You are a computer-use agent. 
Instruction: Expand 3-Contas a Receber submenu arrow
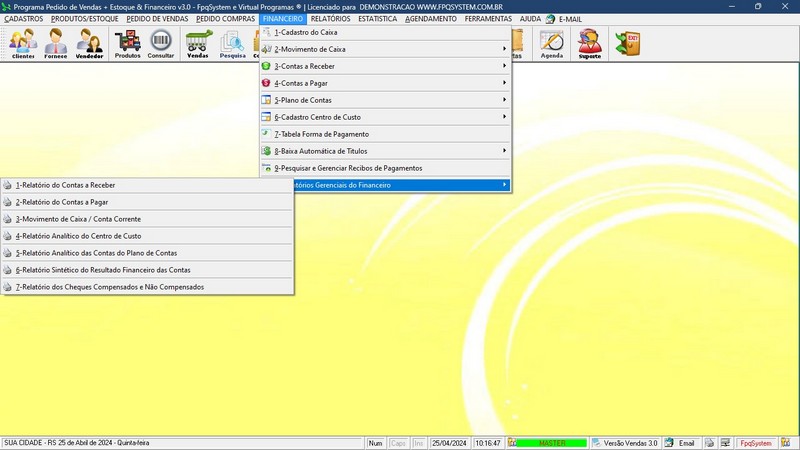504,66
